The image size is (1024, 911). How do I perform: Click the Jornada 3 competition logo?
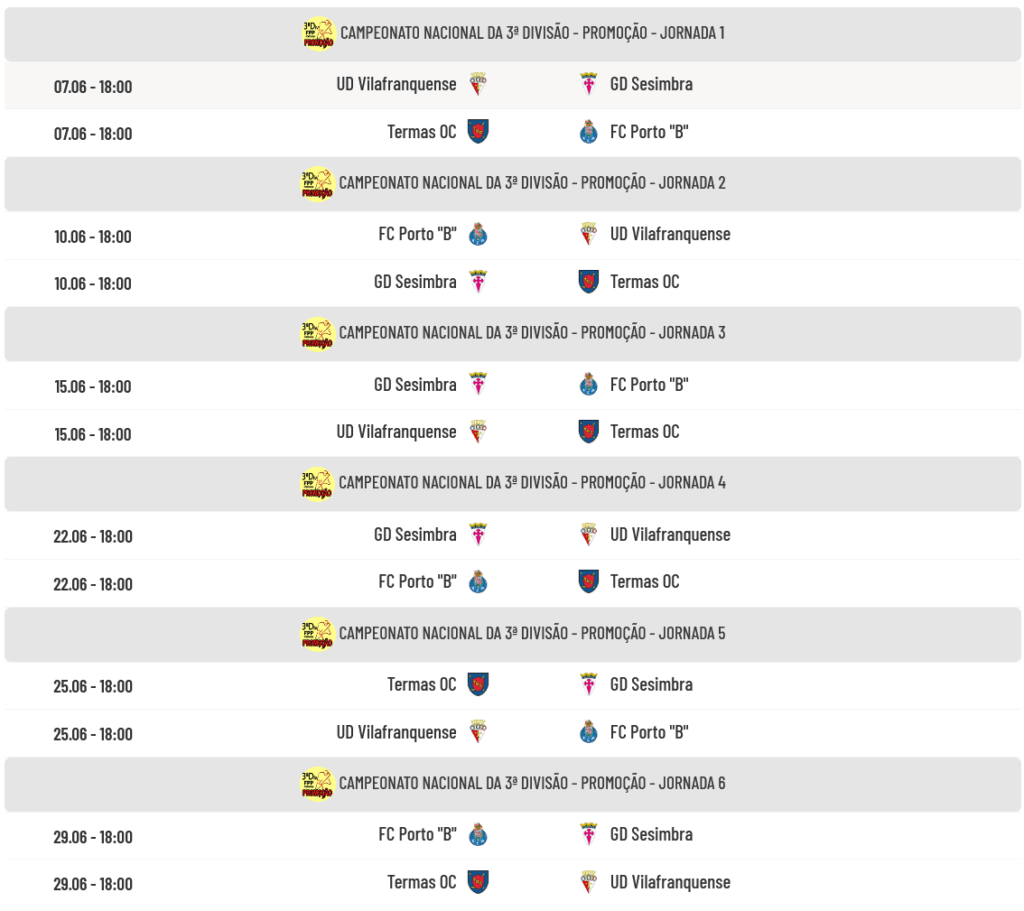317,334
